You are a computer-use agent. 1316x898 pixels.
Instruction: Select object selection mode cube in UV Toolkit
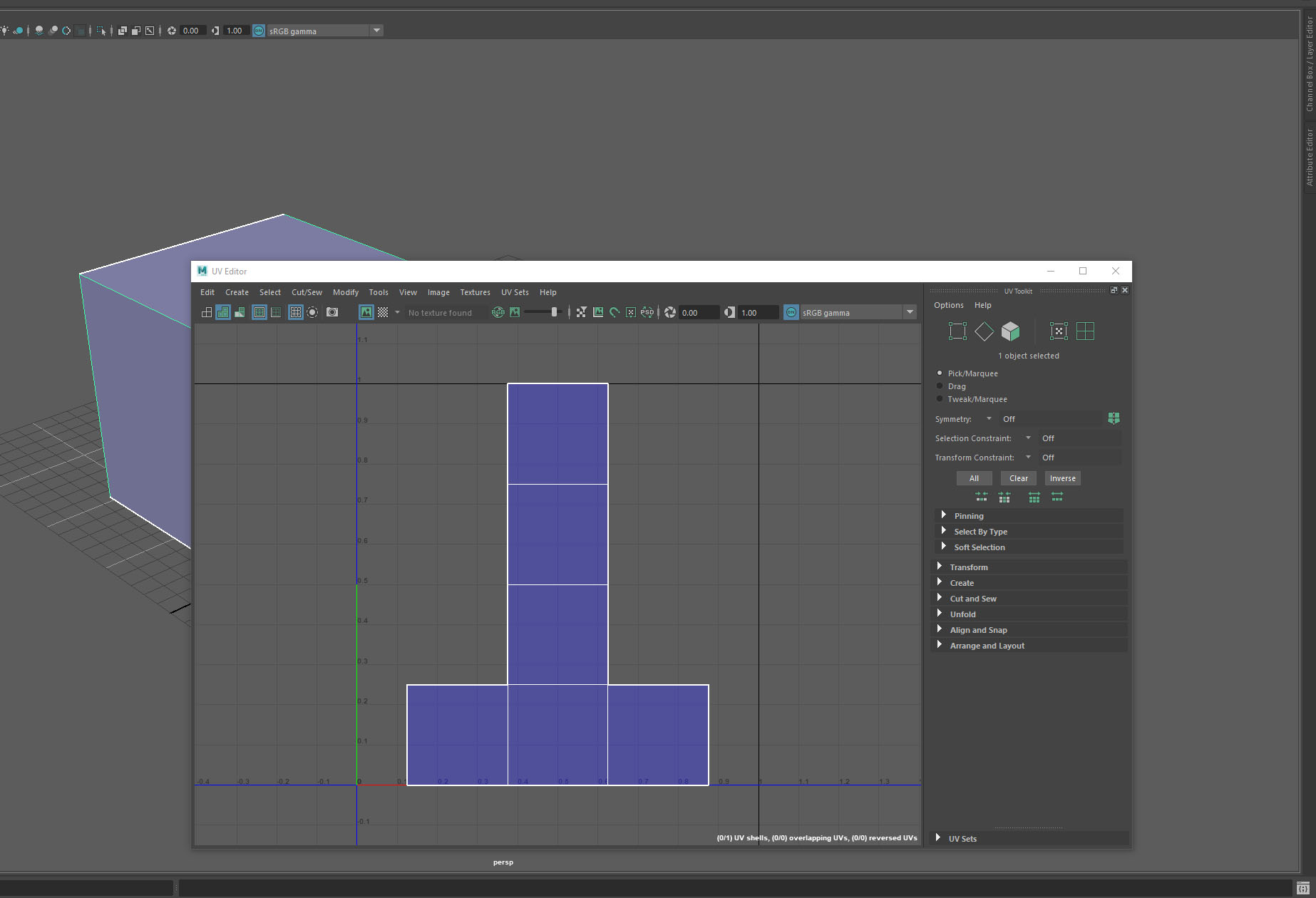pyautogui.click(x=1010, y=331)
